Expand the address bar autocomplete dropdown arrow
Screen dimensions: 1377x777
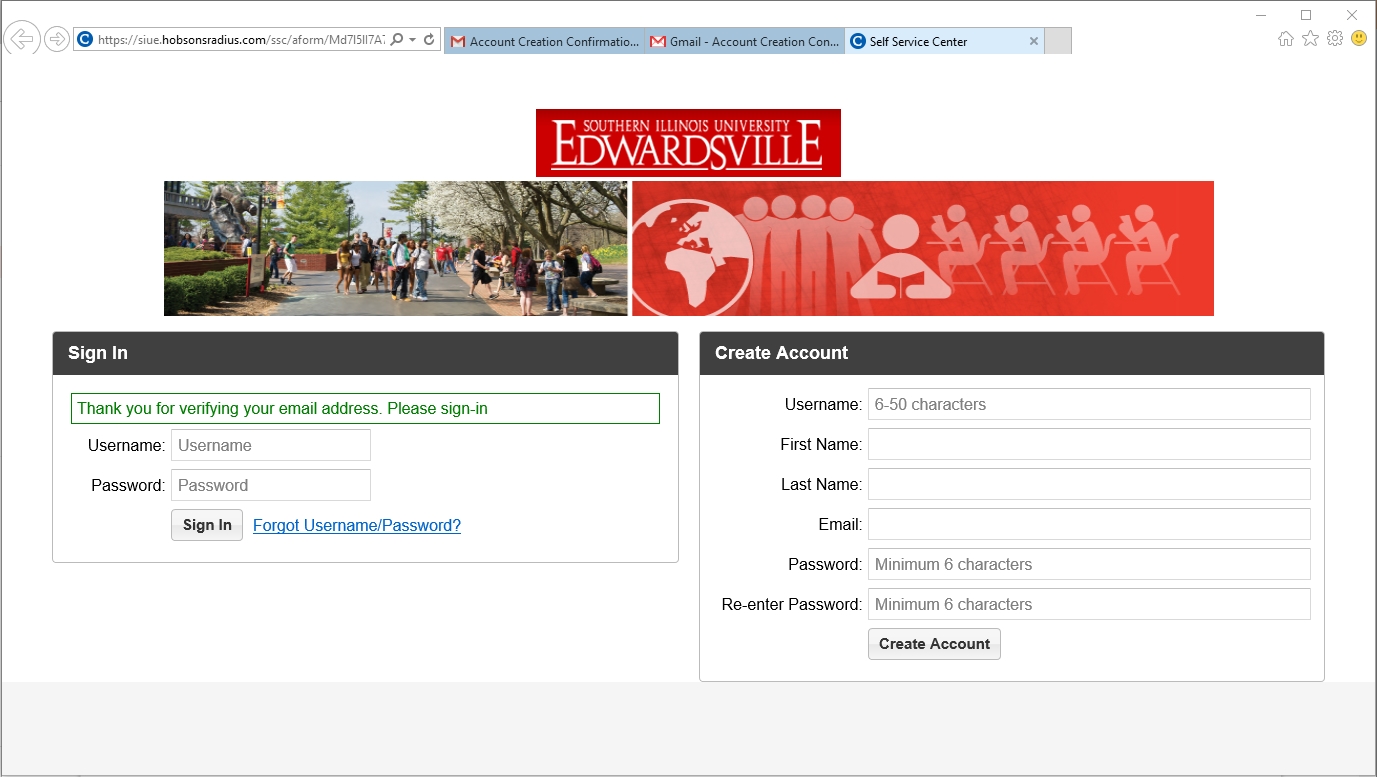[413, 40]
